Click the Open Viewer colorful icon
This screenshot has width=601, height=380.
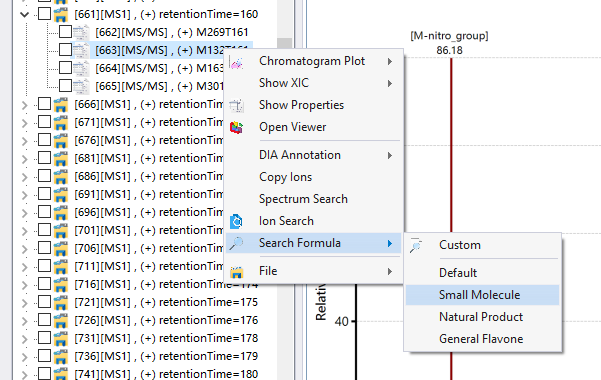point(236,127)
